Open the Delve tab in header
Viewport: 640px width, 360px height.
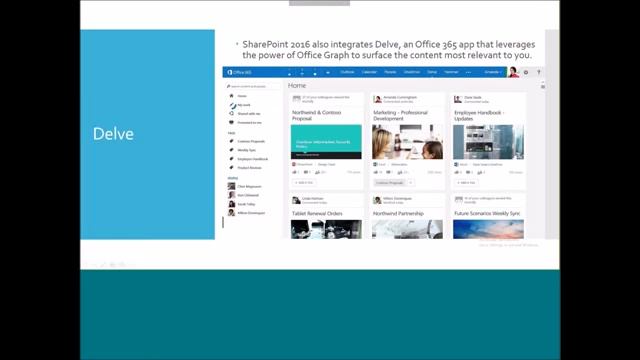coord(432,72)
